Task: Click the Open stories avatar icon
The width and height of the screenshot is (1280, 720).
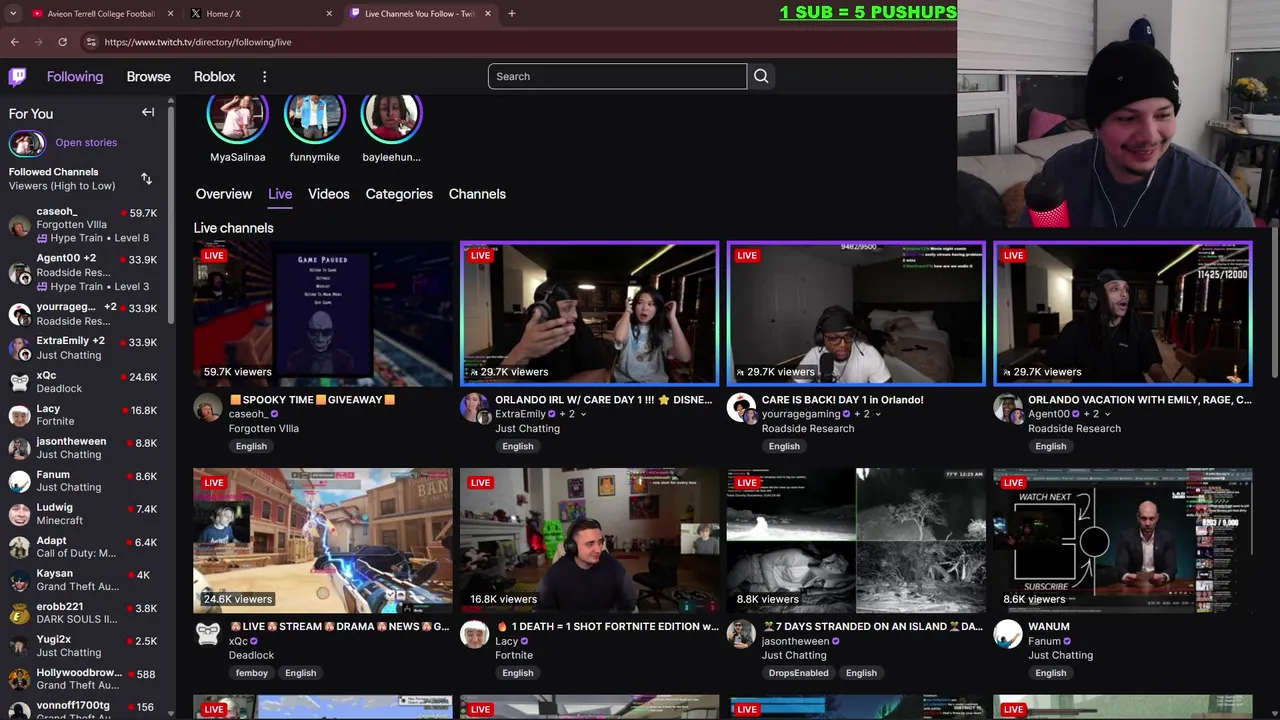Action: (27, 143)
